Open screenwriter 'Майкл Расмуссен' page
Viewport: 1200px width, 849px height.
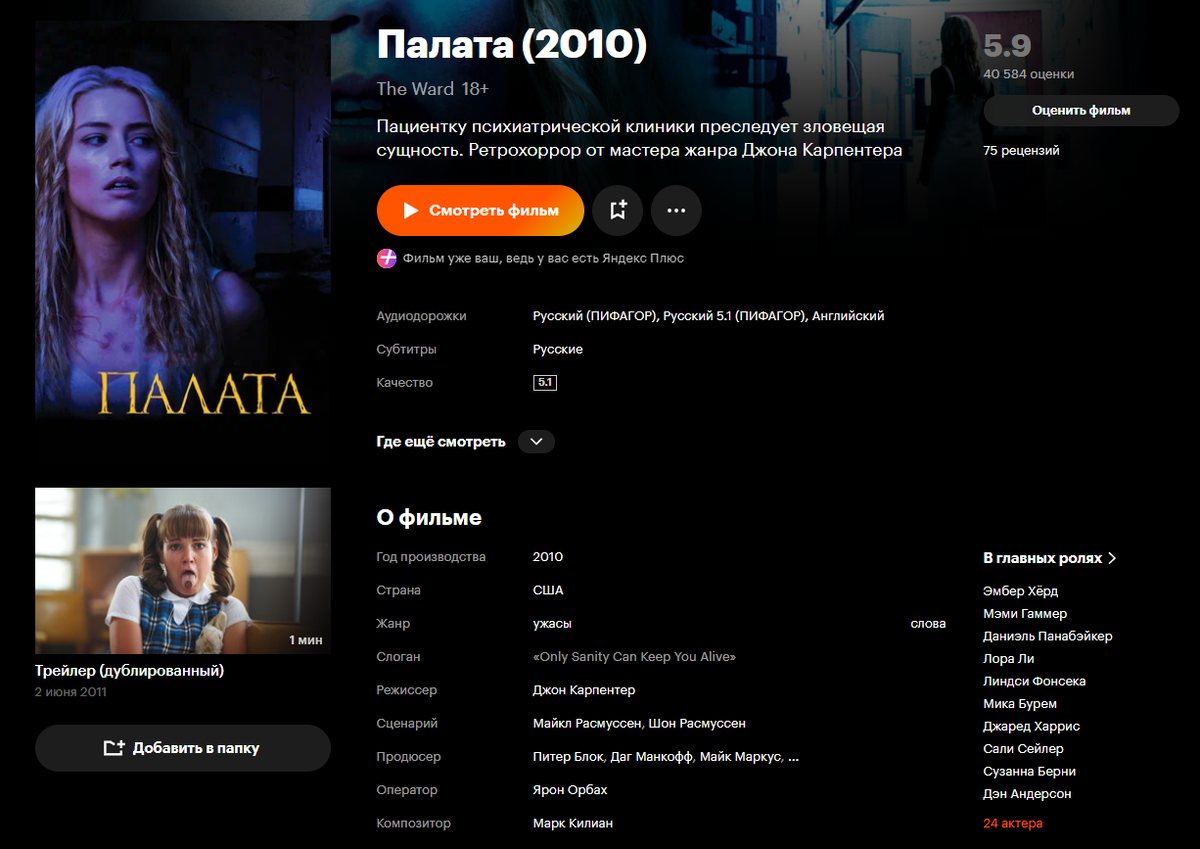pyautogui.click(x=587, y=723)
